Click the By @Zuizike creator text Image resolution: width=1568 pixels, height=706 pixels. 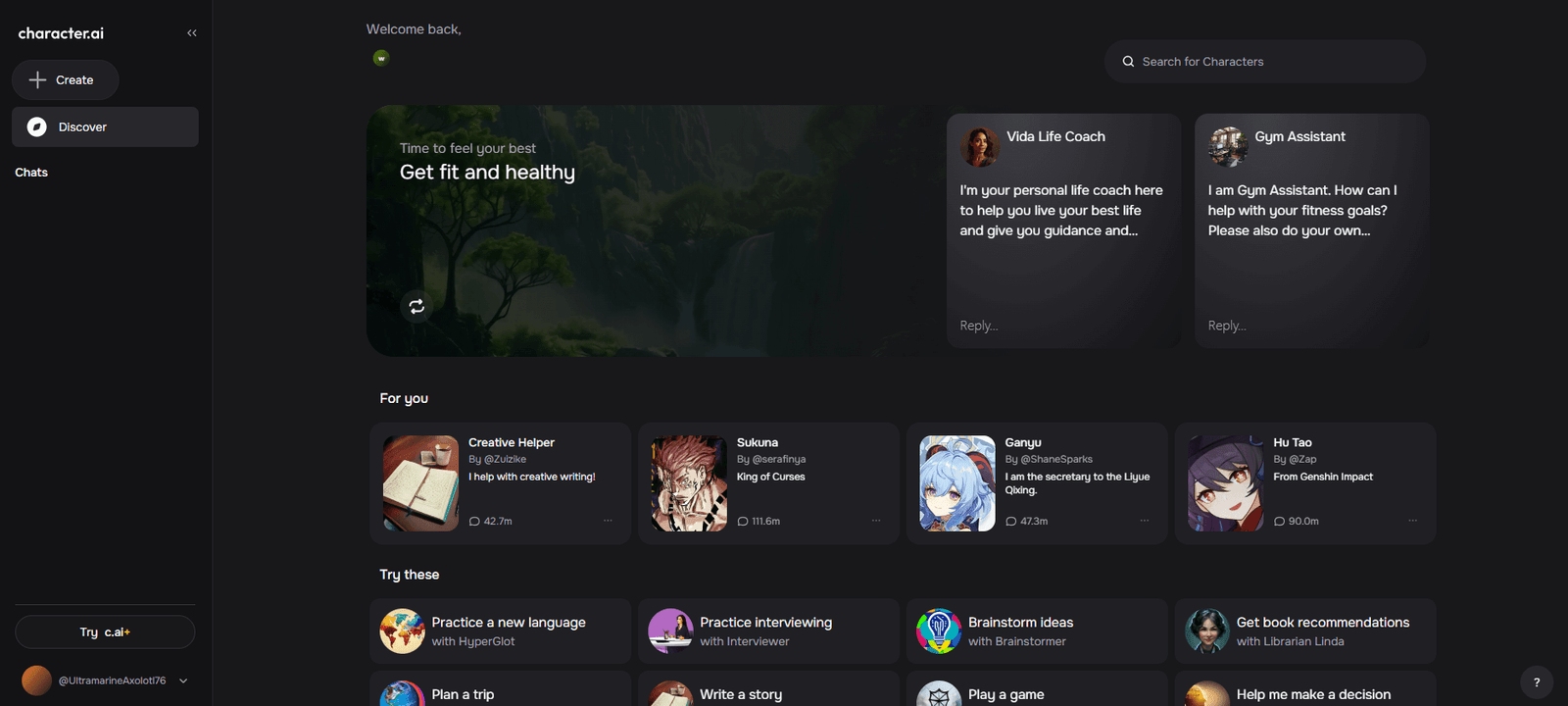[x=498, y=459]
